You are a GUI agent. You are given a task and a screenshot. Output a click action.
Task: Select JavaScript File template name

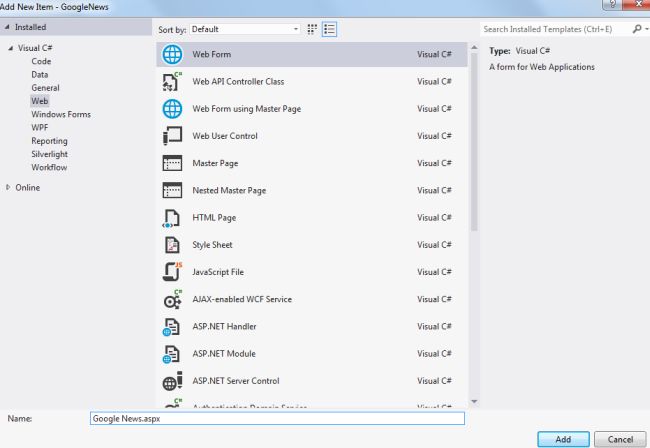(218, 272)
